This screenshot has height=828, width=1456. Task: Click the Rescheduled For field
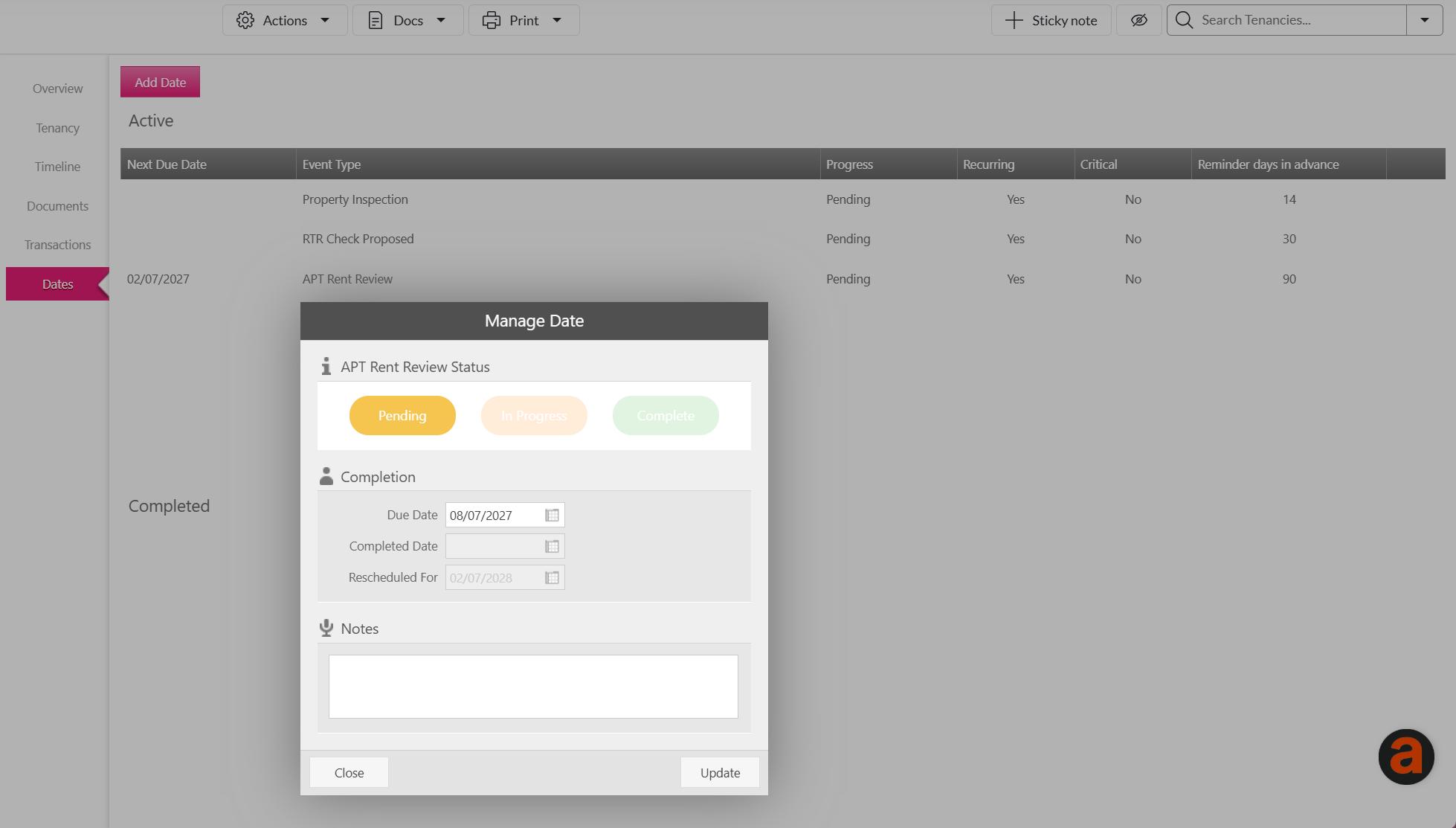click(x=505, y=577)
